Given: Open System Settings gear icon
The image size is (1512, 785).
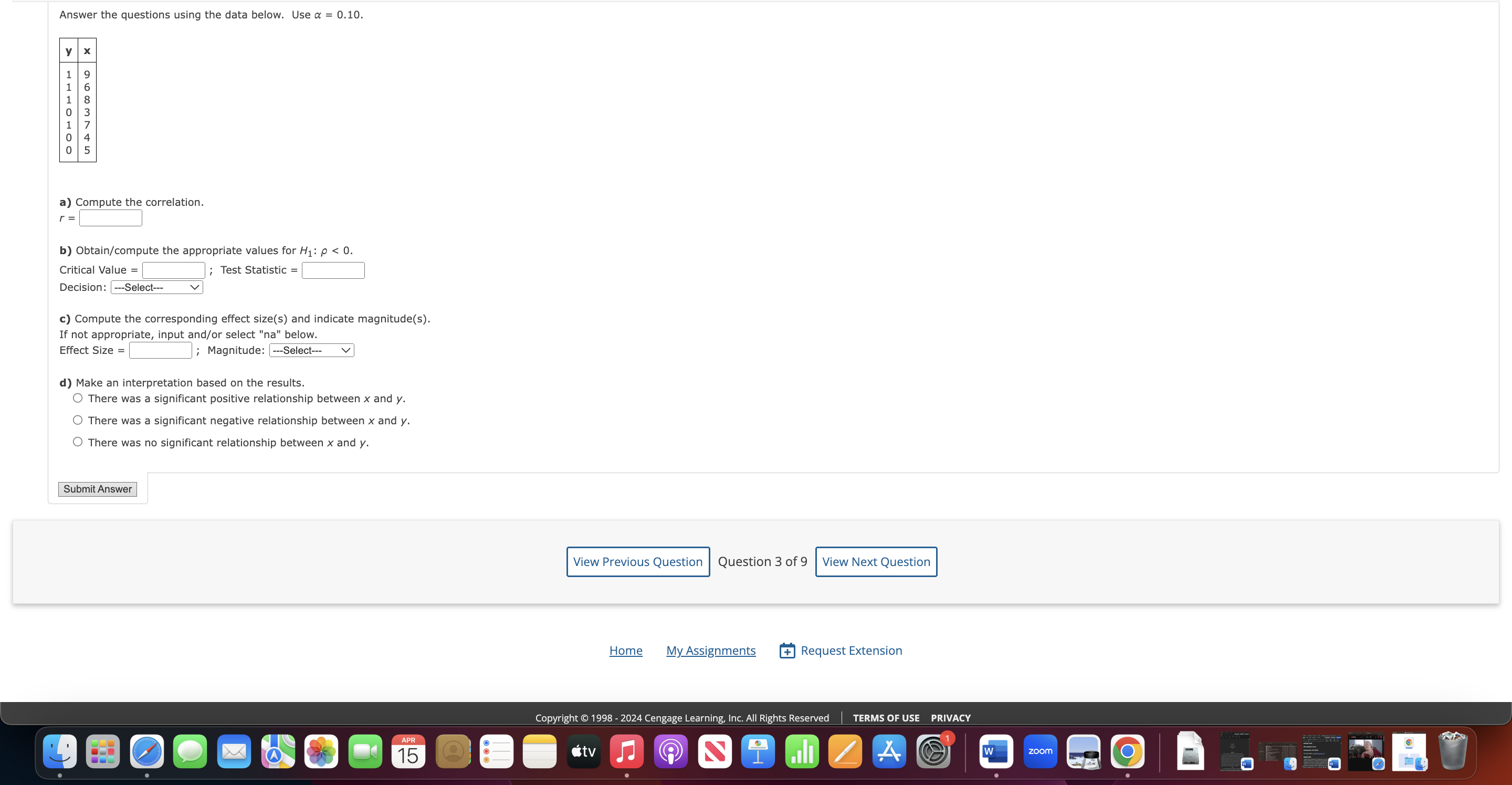Looking at the screenshot, I should click(933, 751).
